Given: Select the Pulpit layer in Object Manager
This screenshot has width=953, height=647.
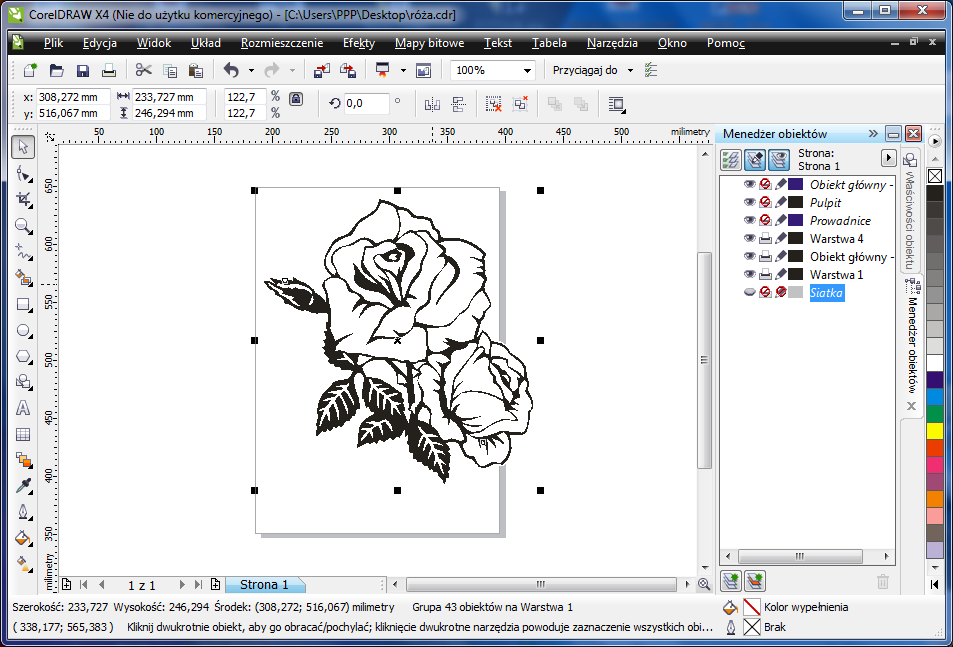Looking at the screenshot, I should coord(825,202).
